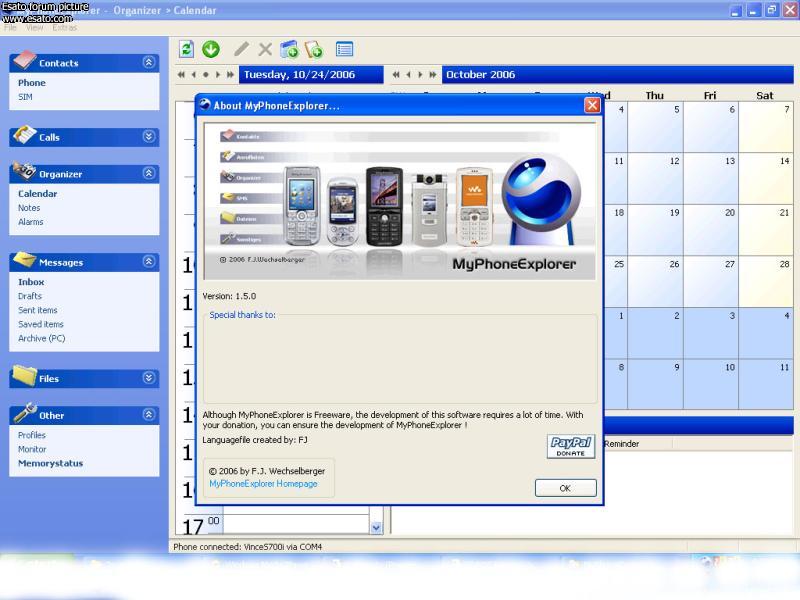Collapse the Other sidebar section

(x=148, y=414)
